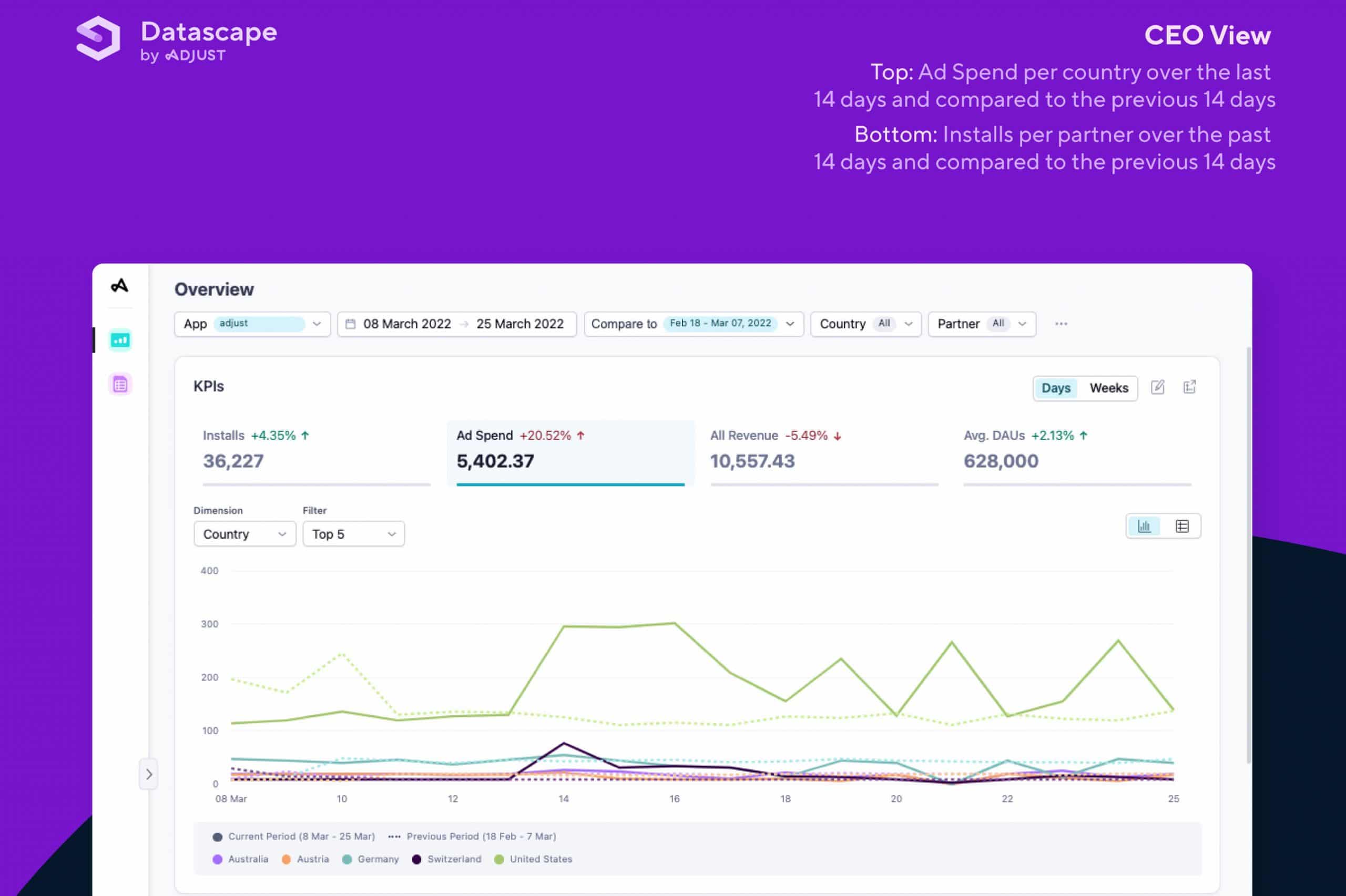
Task: Open the dashboards icon in the left sidebar
Action: [x=120, y=339]
